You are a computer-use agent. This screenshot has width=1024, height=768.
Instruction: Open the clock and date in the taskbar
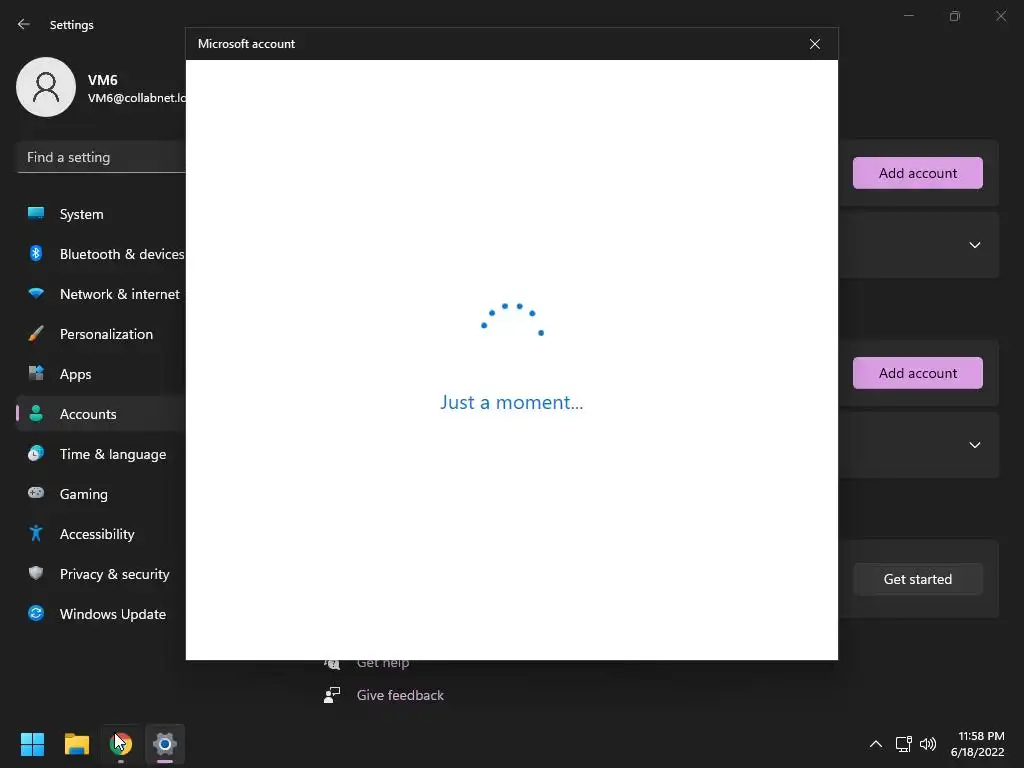click(x=977, y=744)
